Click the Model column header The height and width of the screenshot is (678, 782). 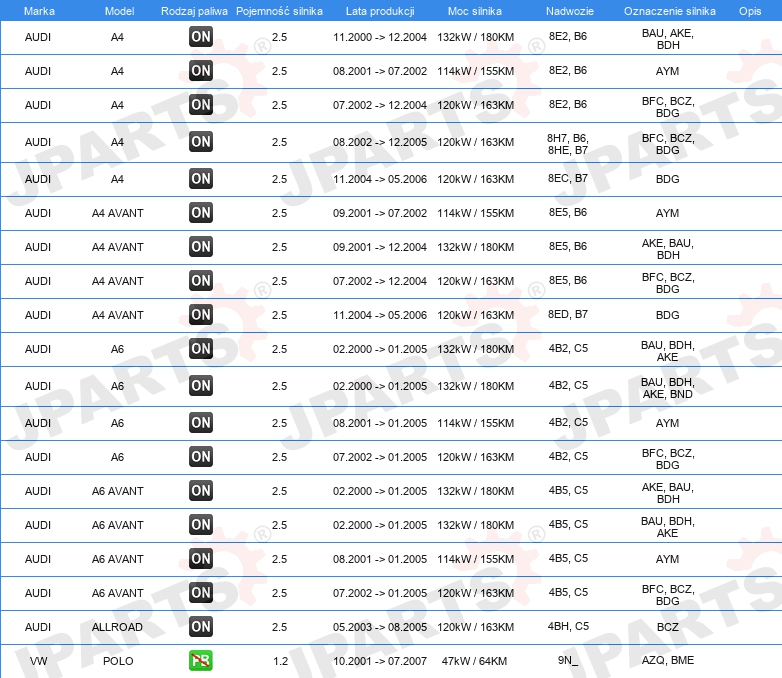(119, 11)
